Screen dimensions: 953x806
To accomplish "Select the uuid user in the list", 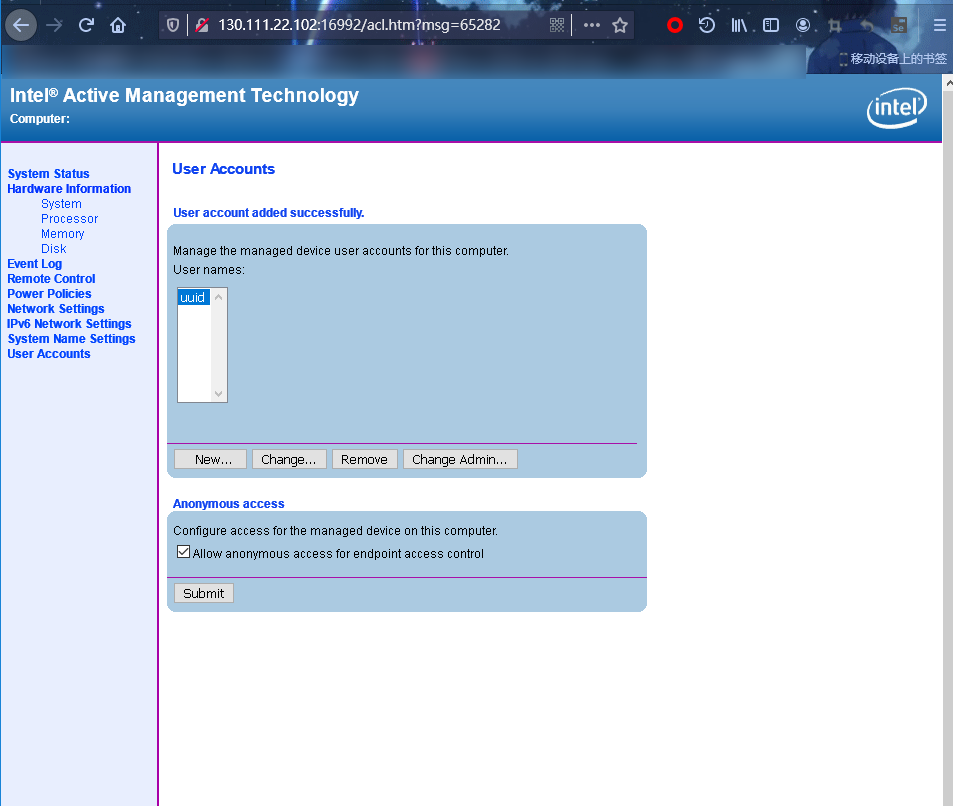I will [x=193, y=297].
